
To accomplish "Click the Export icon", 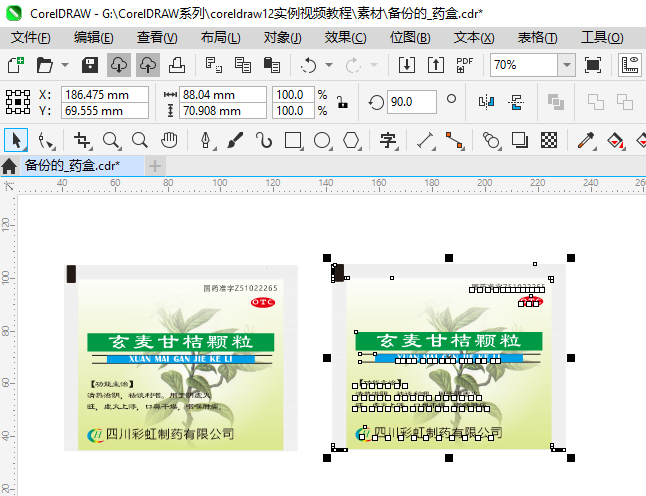I will pos(436,65).
